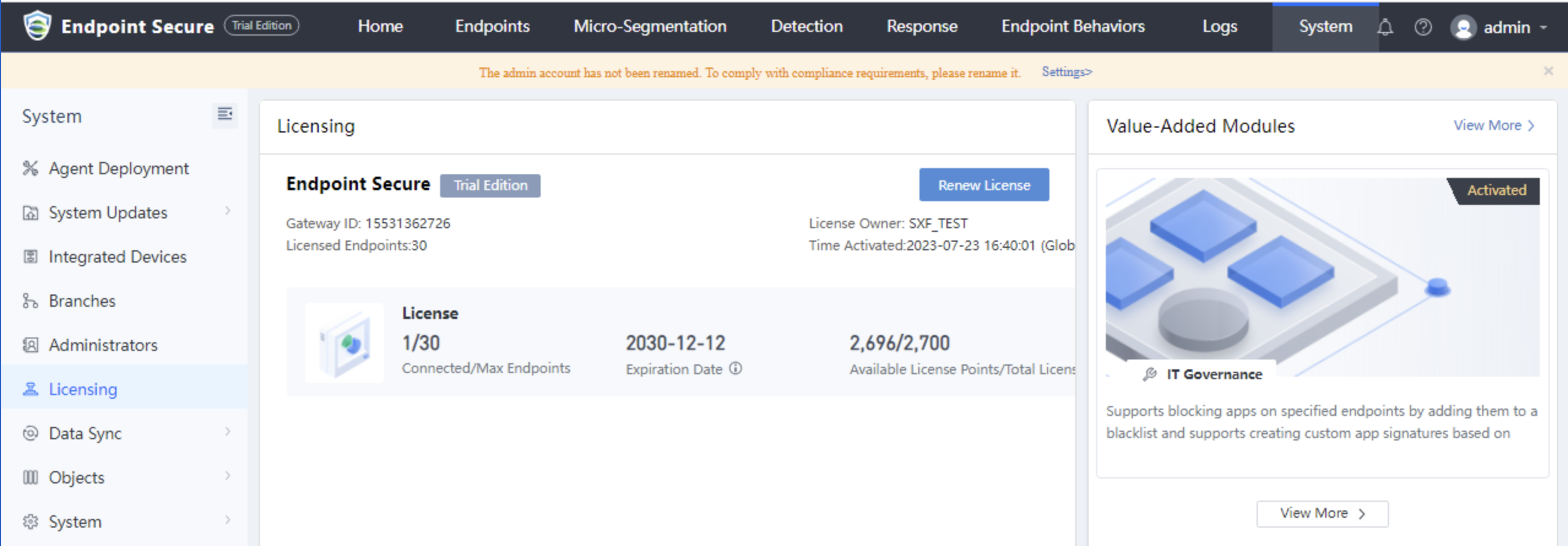
Task: Open the Logs tab
Action: point(1220,26)
